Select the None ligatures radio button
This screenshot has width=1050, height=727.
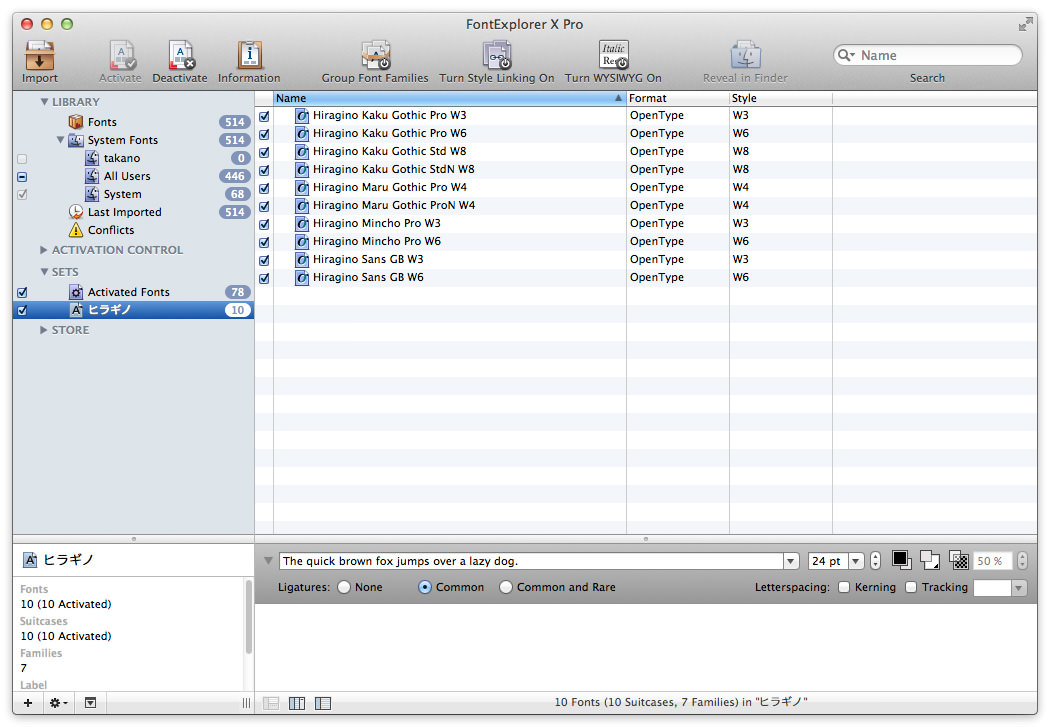tap(344, 587)
